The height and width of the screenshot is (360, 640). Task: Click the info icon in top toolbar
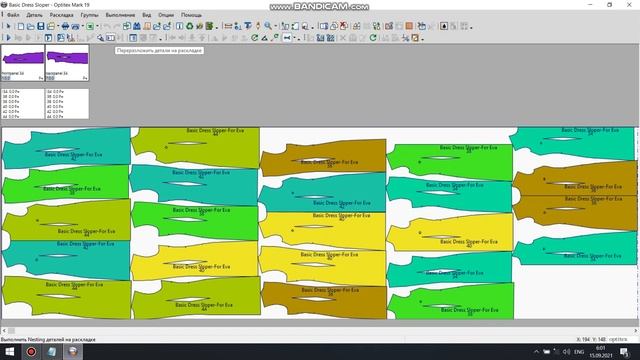[x=180, y=27]
